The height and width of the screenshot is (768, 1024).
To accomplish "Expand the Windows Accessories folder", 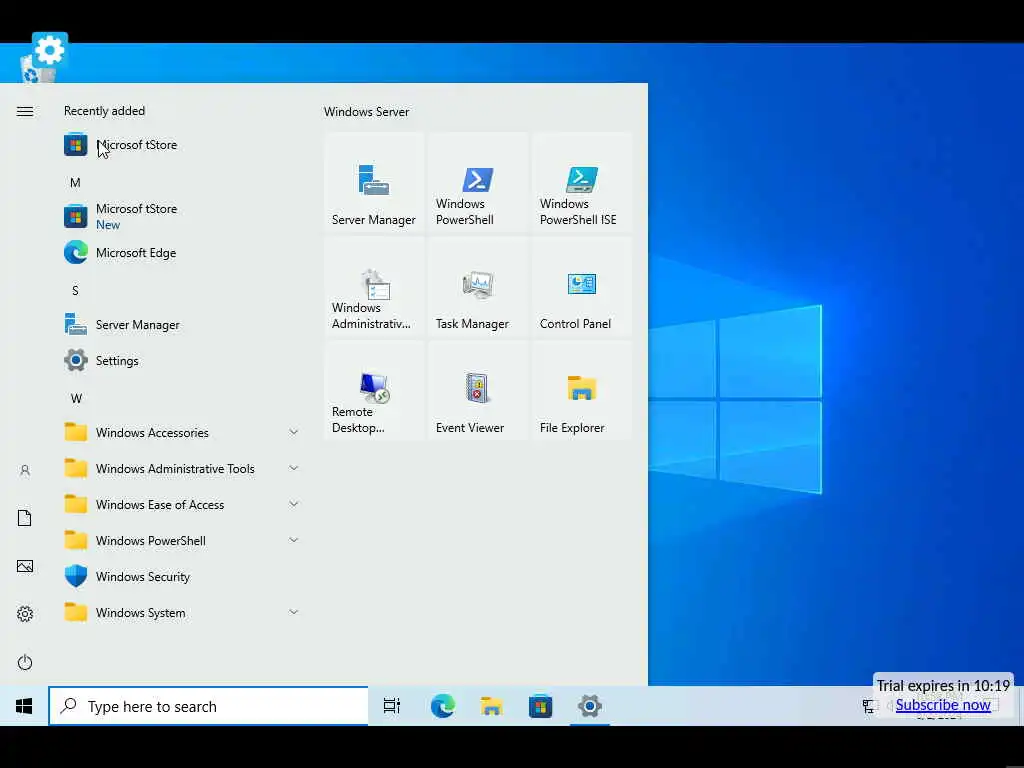I will pyautogui.click(x=183, y=432).
